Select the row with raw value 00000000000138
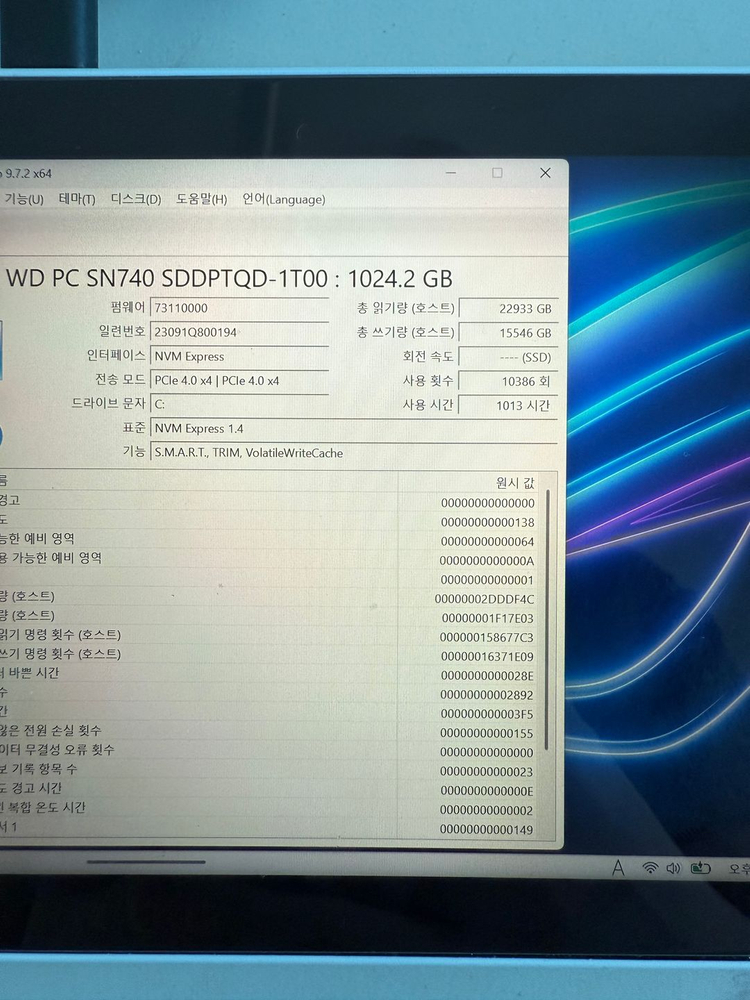This screenshot has width=750, height=1000. tap(270, 522)
